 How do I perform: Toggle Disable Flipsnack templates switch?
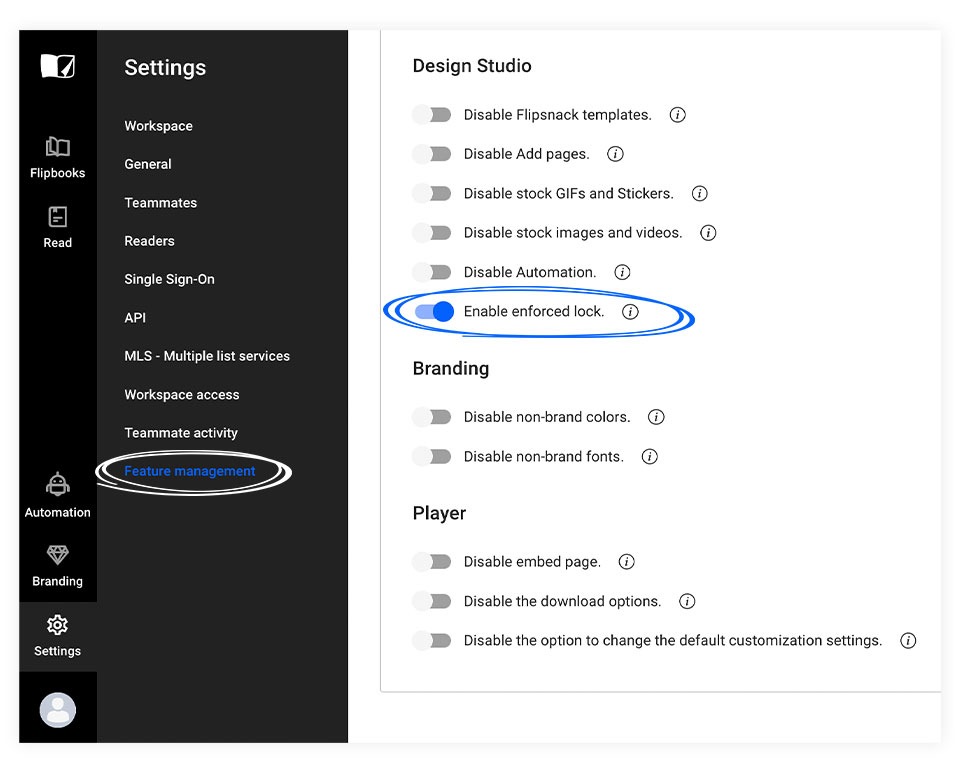coord(432,114)
